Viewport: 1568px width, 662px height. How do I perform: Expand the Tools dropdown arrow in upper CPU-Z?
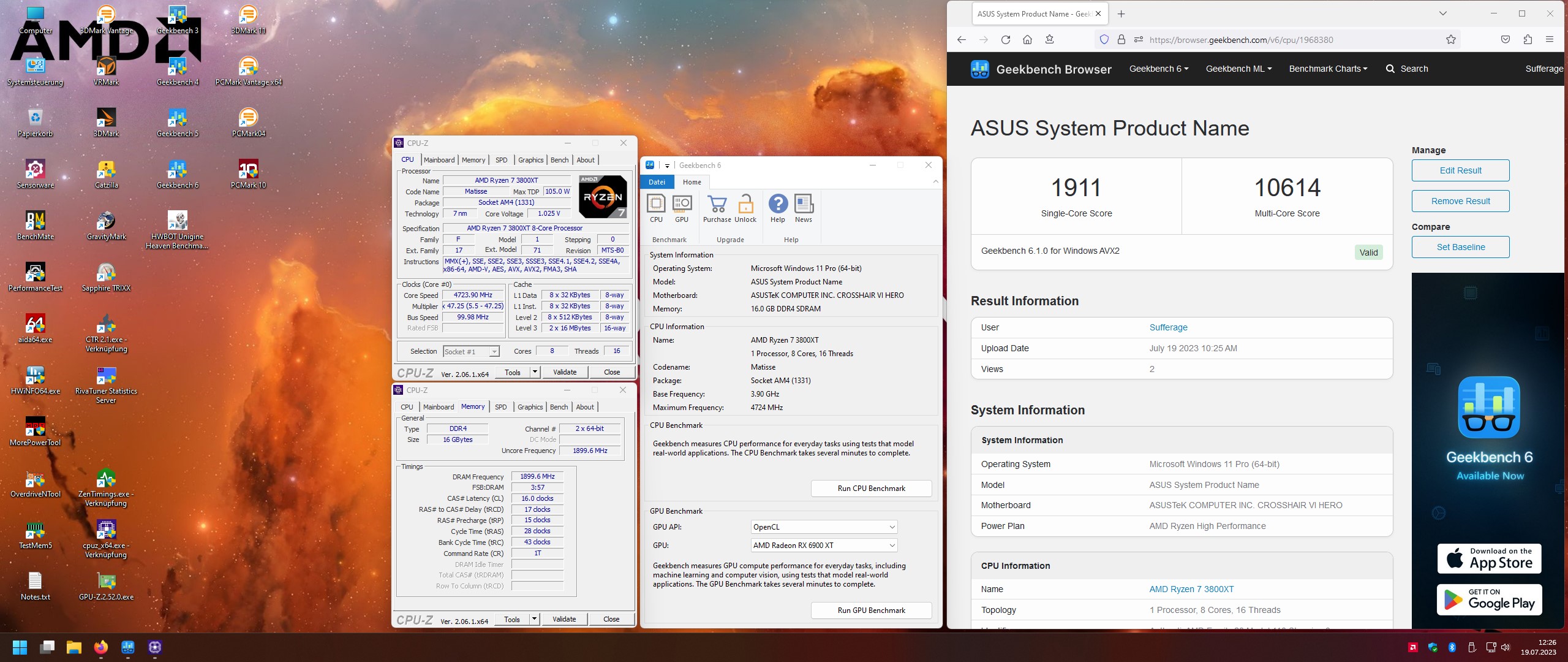pos(535,372)
